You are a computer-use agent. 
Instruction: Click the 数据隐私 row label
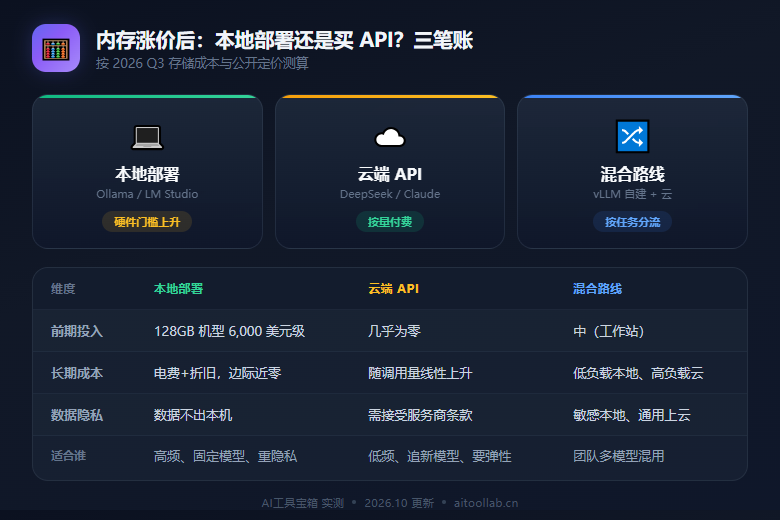[x=77, y=415]
